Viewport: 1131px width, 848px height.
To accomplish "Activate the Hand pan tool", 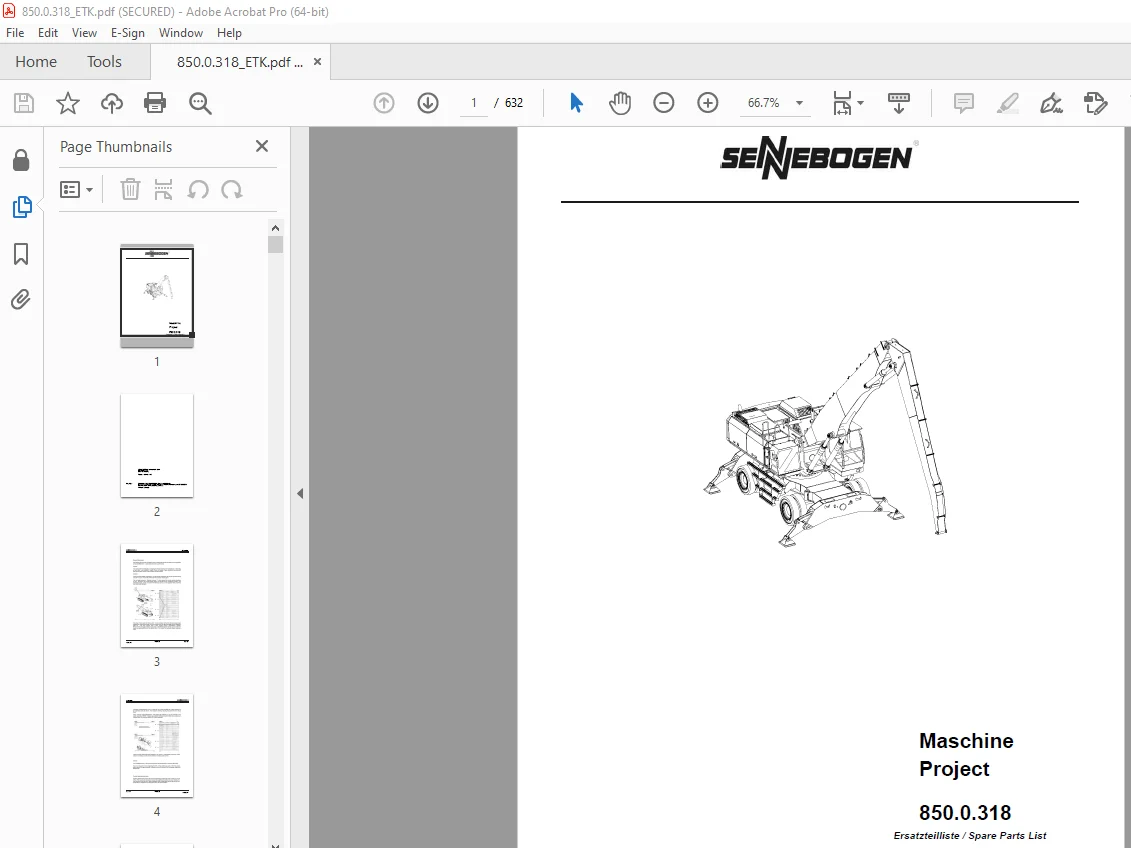I will tap(620, 103).
